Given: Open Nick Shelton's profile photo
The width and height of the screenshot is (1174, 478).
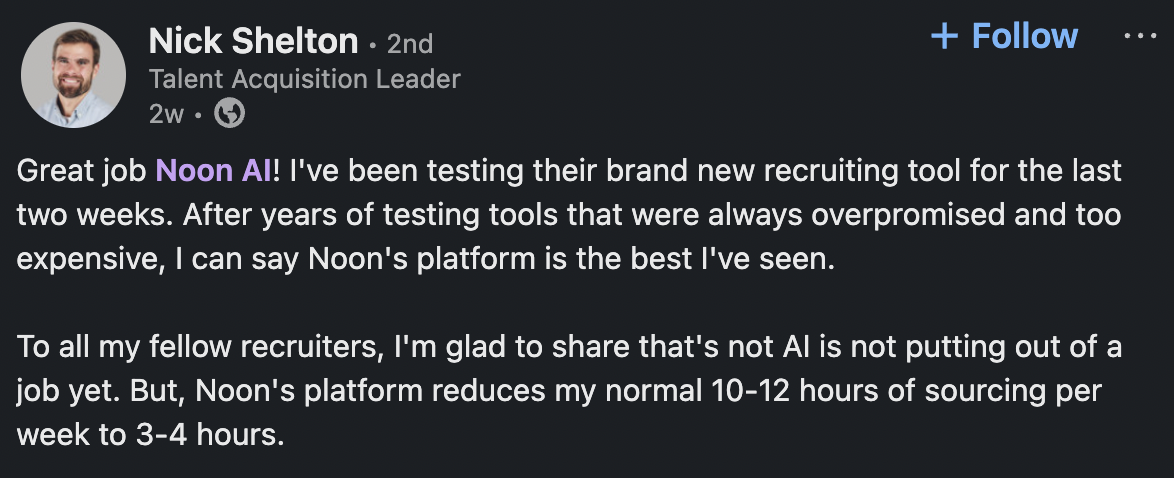Looking at the screenshot, I should [73, 75].
